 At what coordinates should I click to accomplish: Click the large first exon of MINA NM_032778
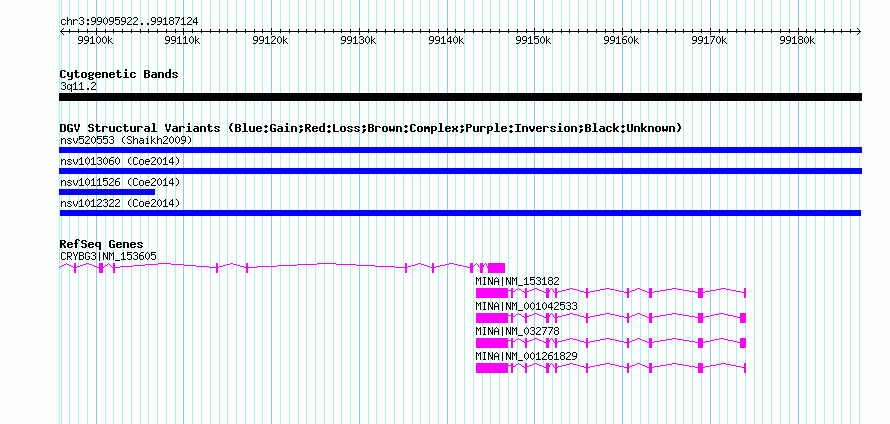492,343
